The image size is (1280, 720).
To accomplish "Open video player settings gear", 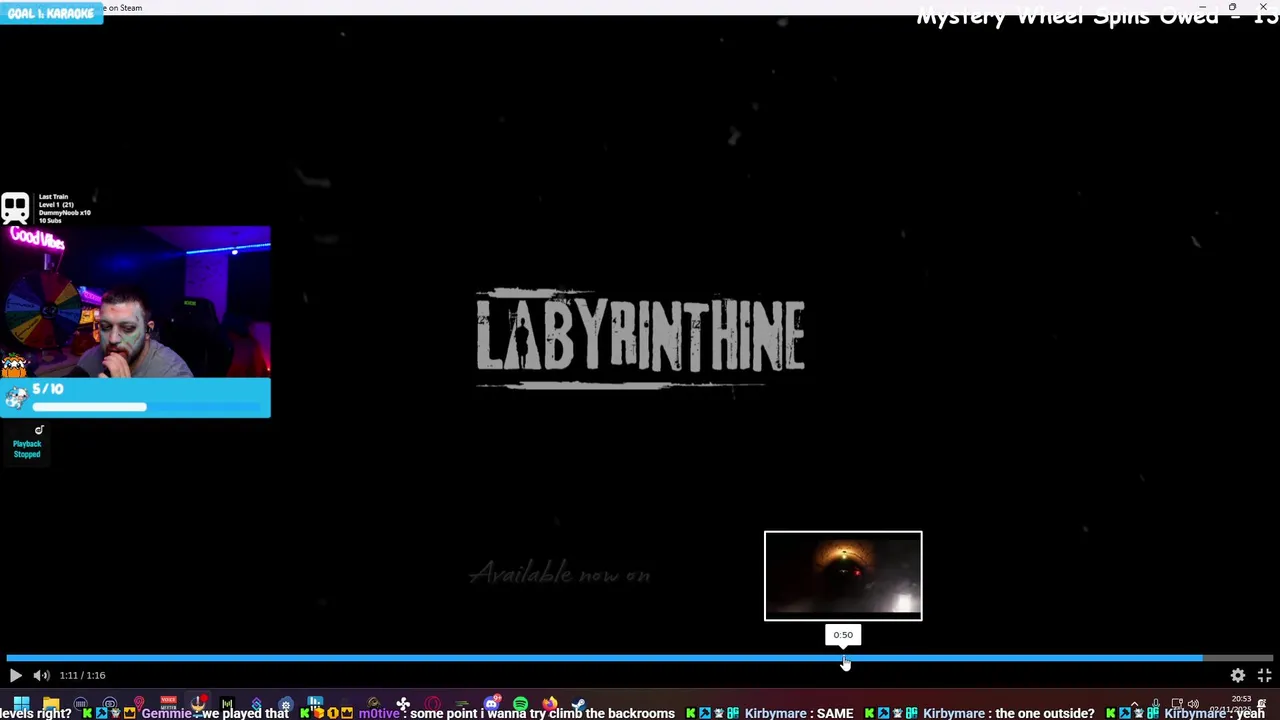I will pos(1238,676).
